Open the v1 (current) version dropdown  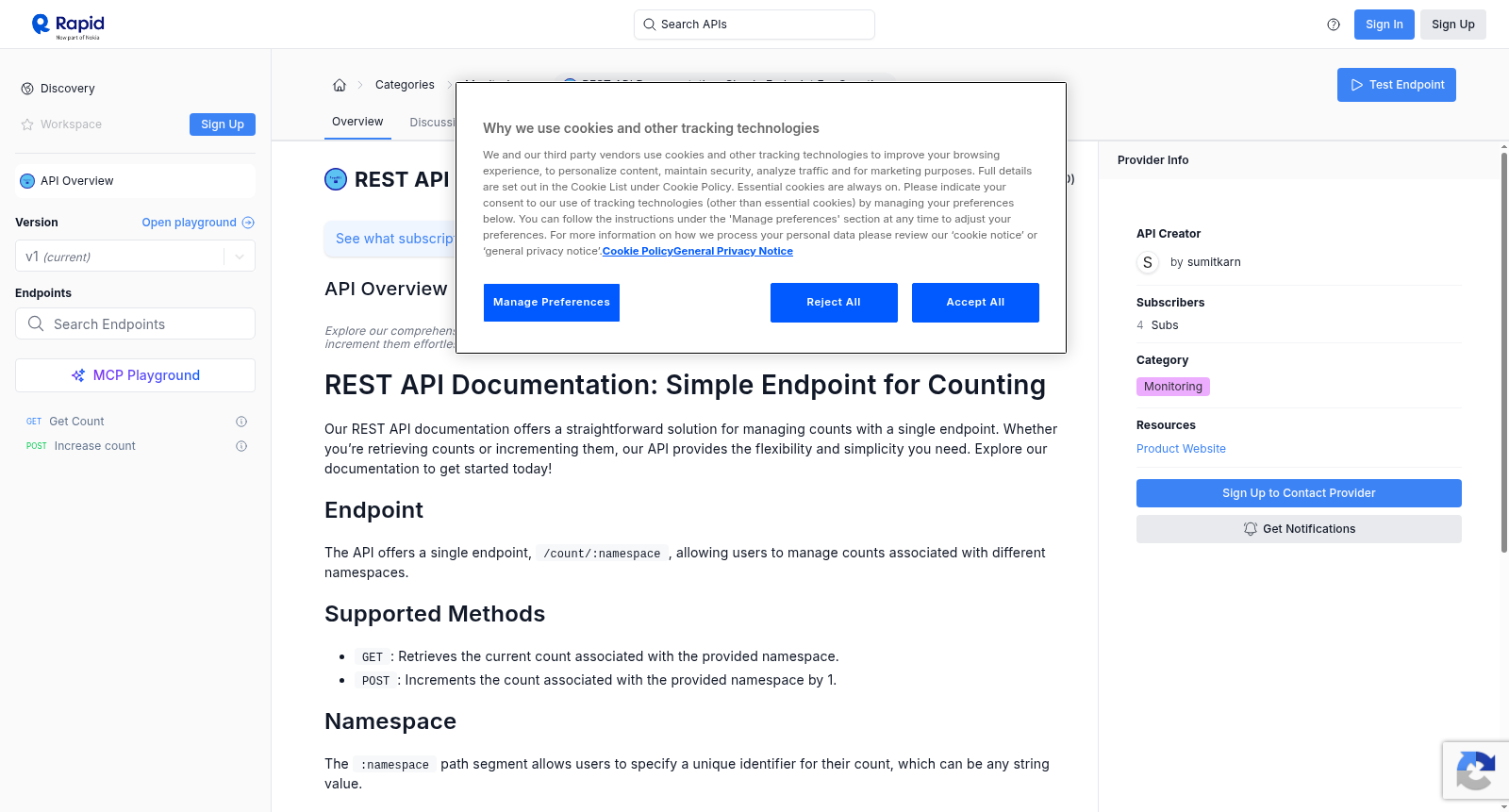click(135, 257)
